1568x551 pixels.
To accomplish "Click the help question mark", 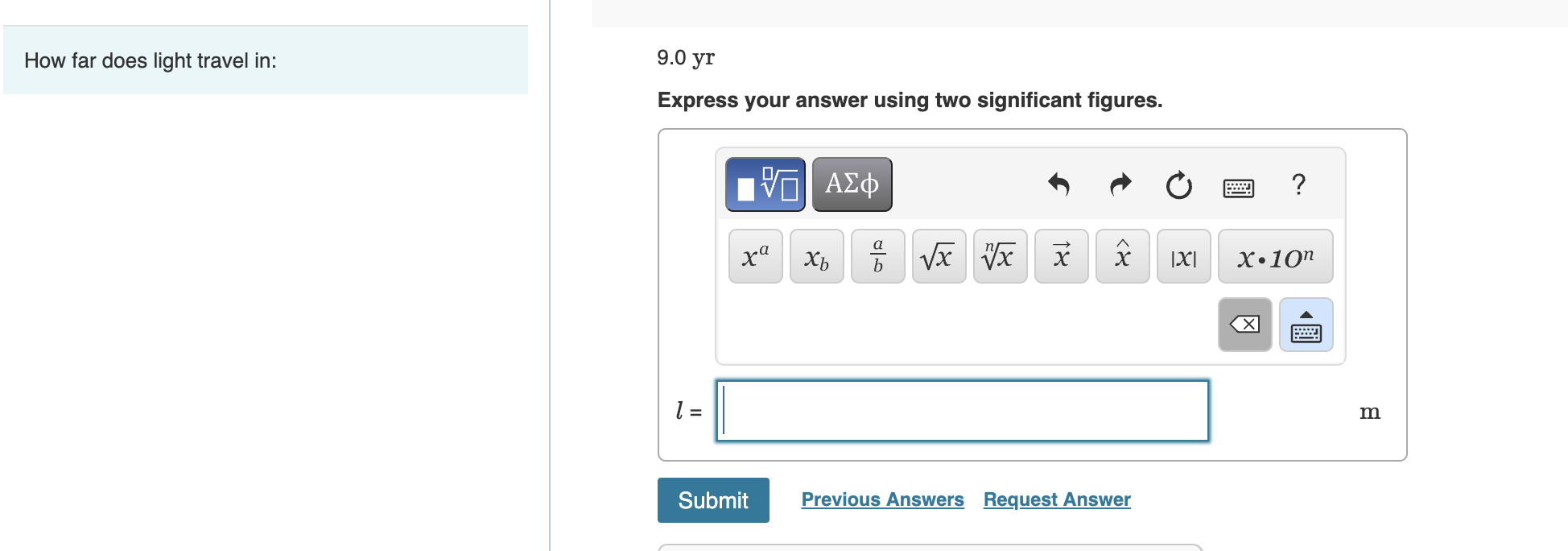I will point(1298,185).
